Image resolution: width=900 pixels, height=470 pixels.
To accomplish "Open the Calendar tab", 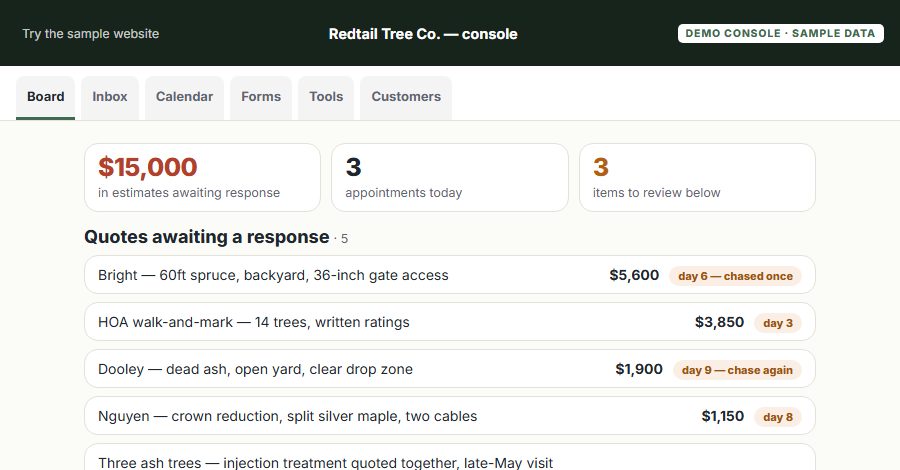I will [184, 97].
